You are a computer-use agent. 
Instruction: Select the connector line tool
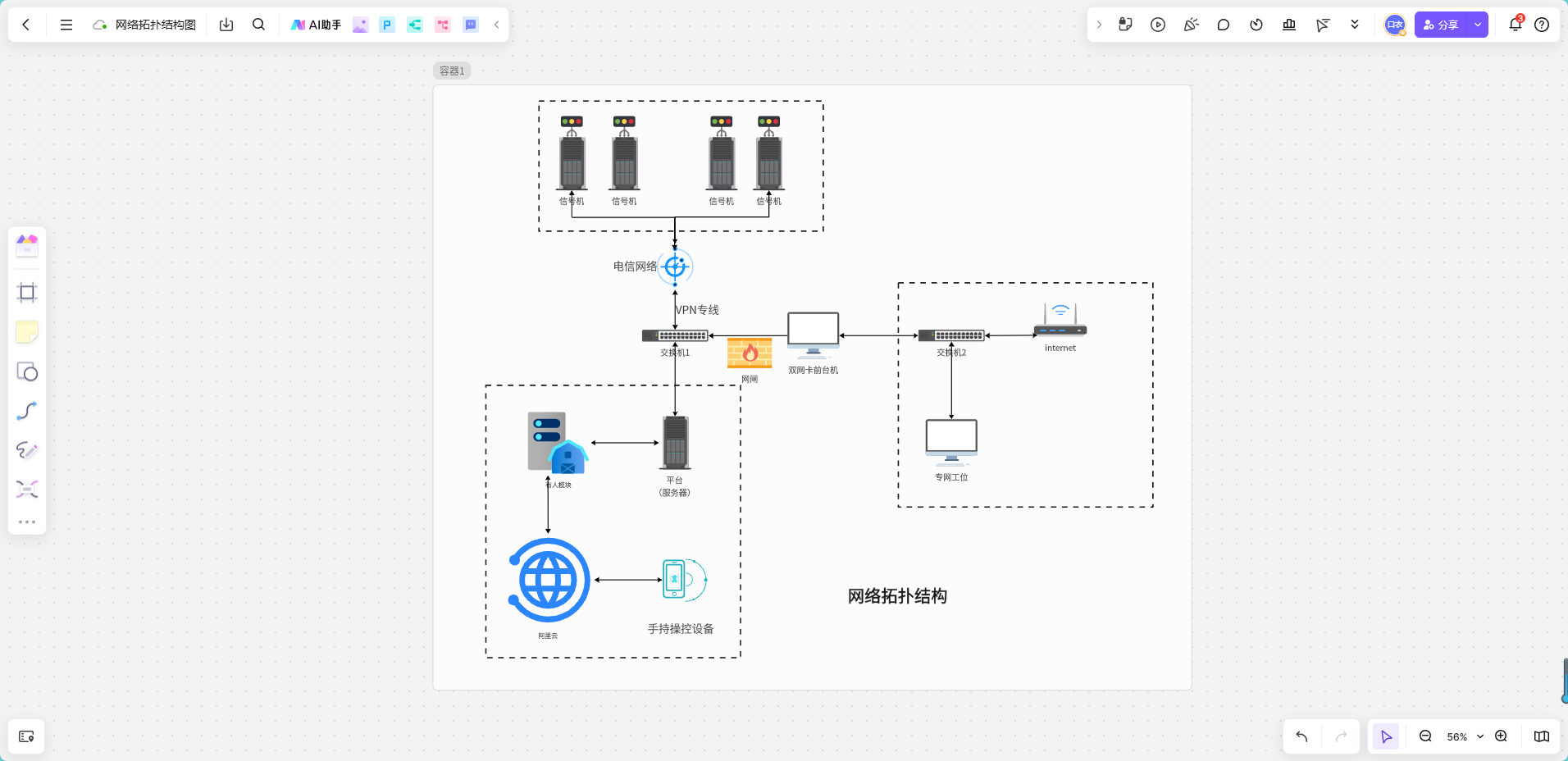pos(27,411)
